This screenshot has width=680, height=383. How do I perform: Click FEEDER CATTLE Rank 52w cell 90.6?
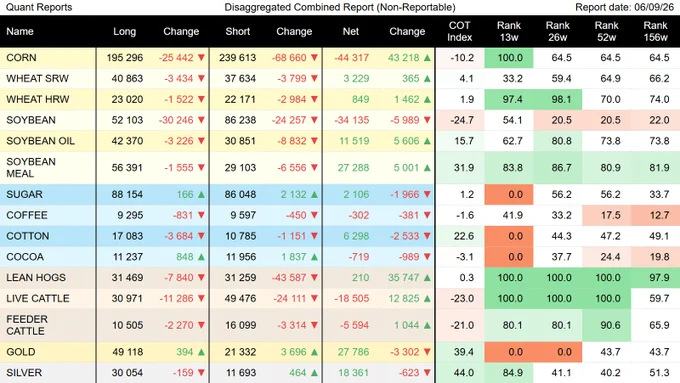[606, 325]
